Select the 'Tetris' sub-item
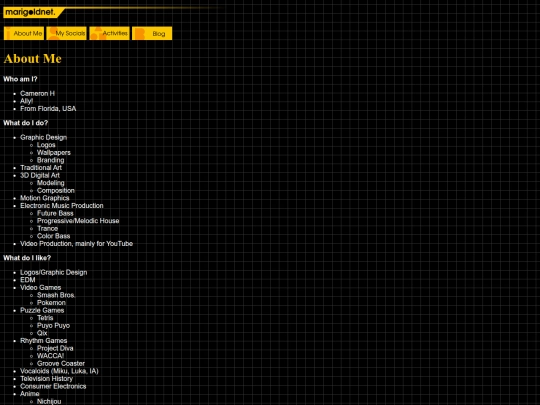The height and width of the screenshot is (405, 540). coord(45,318)
